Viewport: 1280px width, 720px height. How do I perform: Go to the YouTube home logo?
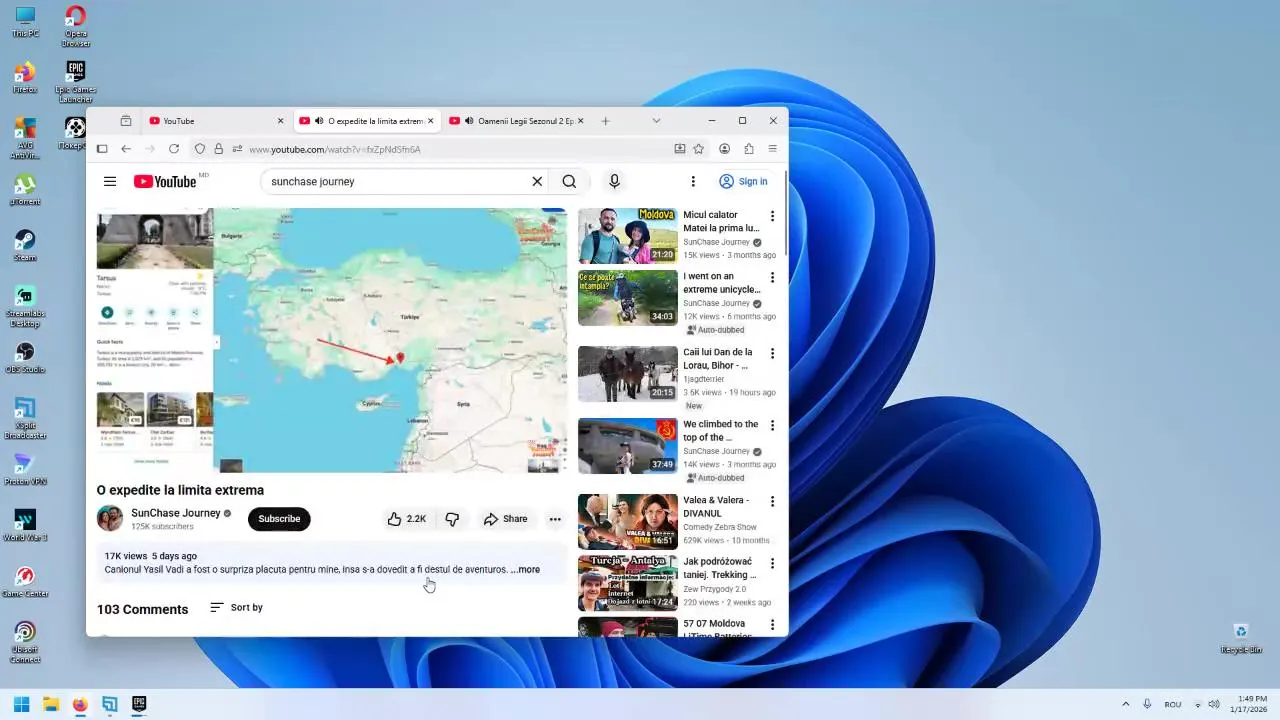point(165,181)
